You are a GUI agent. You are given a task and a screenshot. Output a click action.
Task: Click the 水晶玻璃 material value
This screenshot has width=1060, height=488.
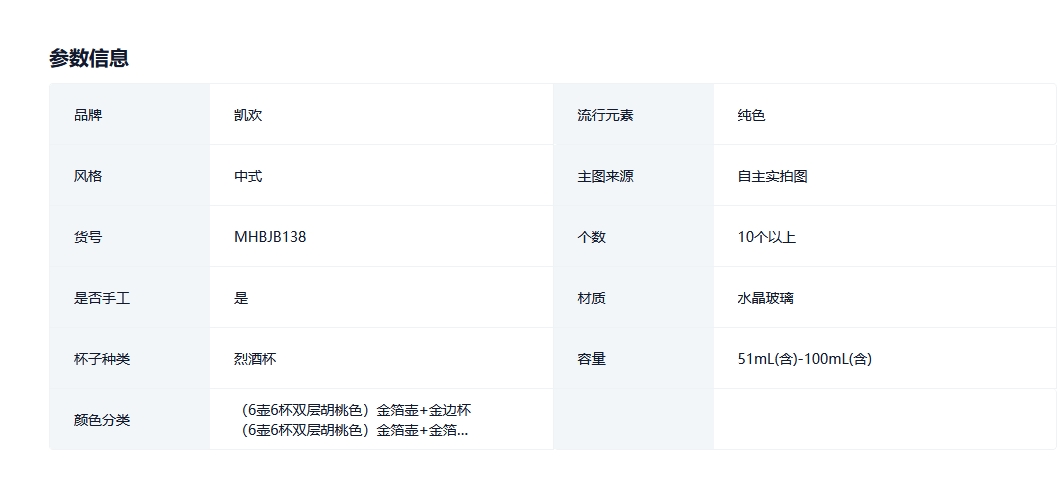pyautogui.click(x=765, y=298)
